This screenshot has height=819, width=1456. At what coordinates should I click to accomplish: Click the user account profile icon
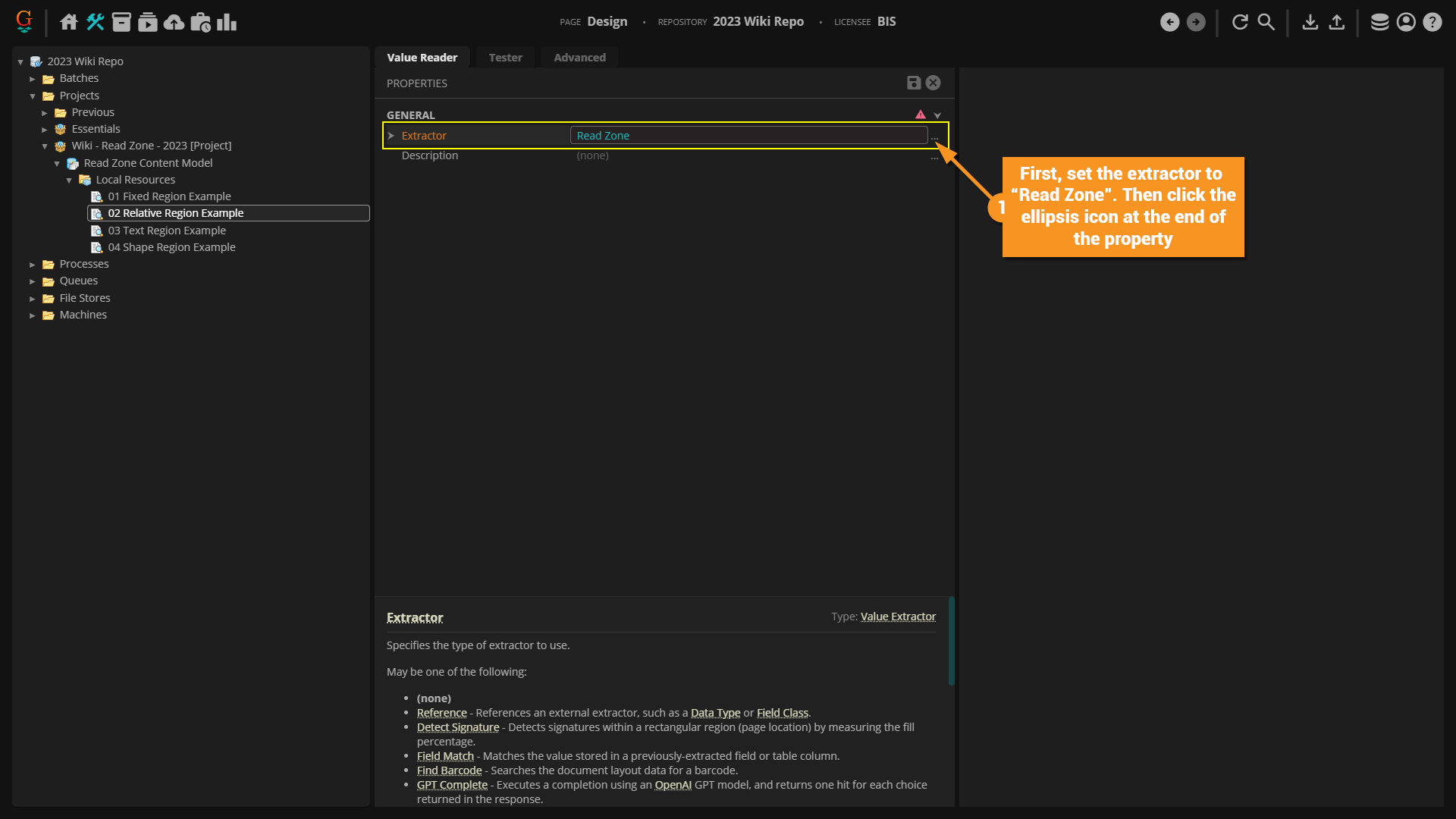1406,22
